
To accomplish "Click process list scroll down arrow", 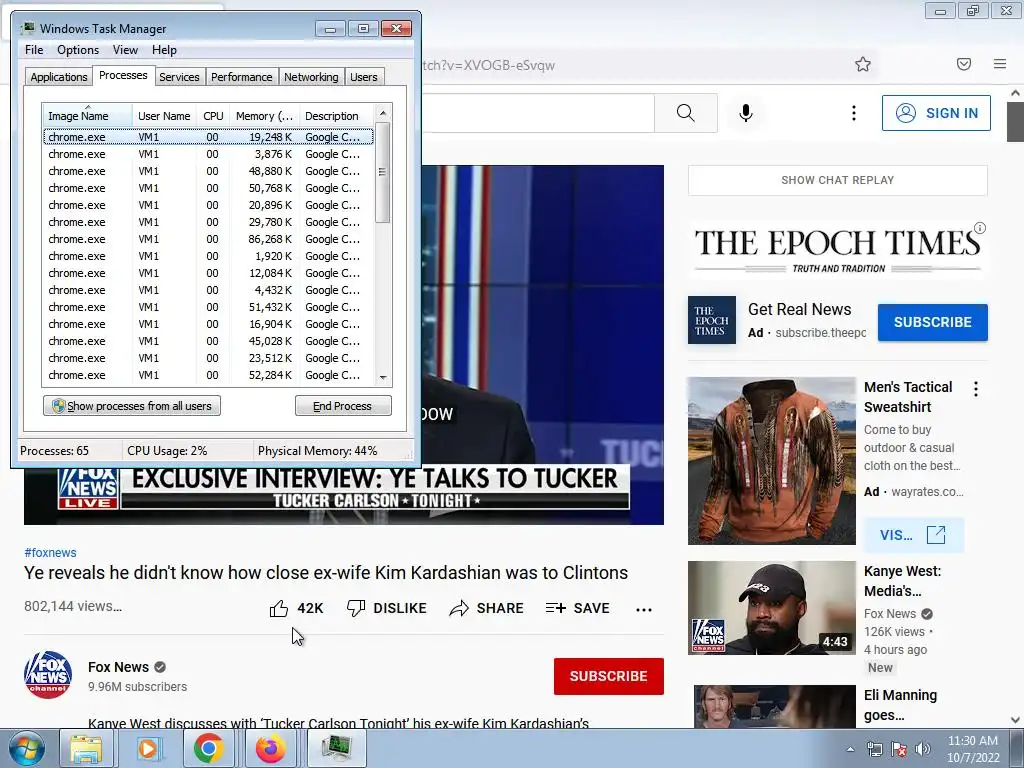I will click(x=383, y=377).
